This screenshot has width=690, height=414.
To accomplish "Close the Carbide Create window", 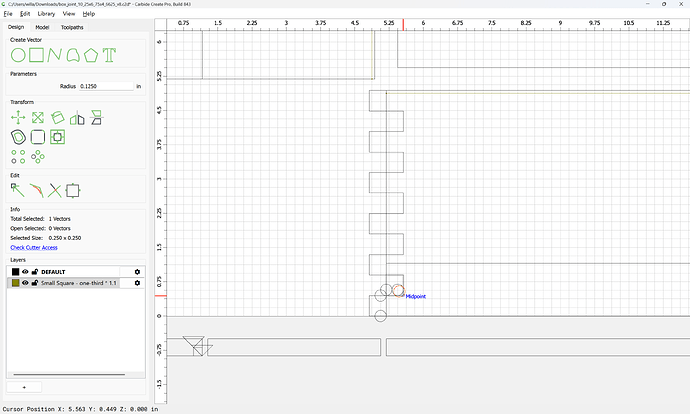I will [681, 4].
